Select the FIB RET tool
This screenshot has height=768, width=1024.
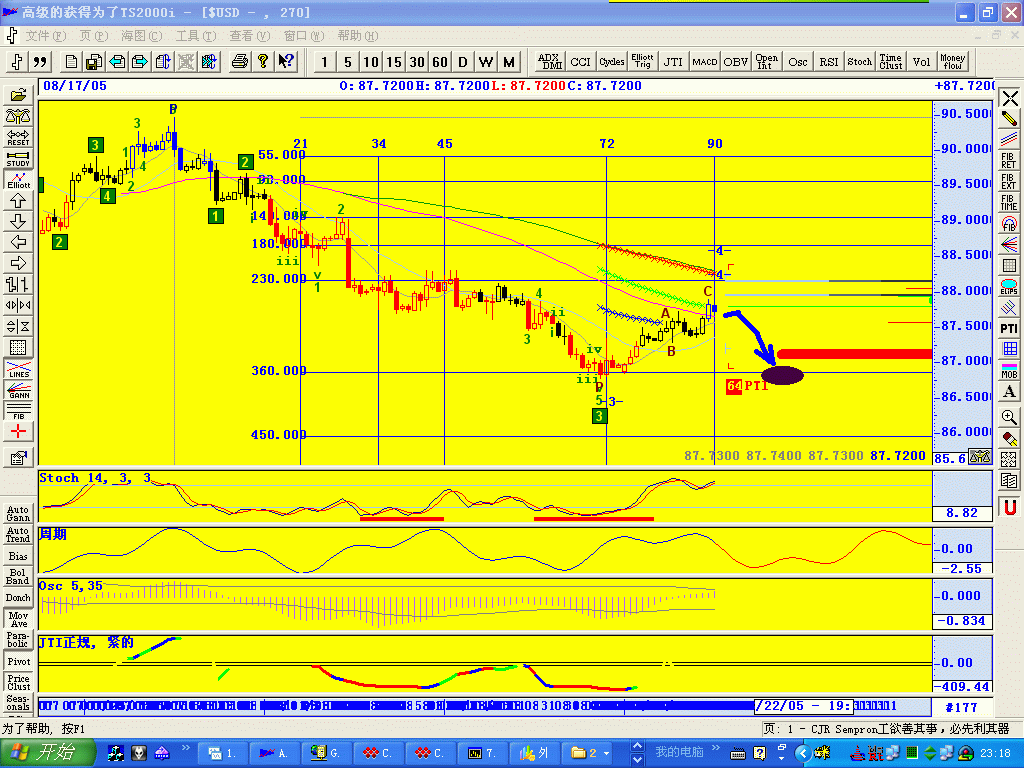[x=1010, y=158]
